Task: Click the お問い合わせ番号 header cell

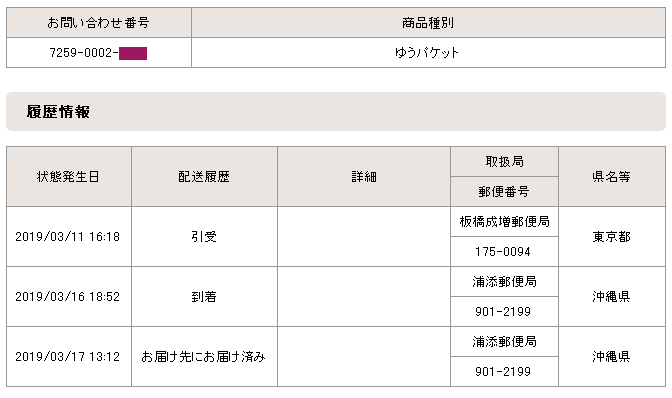Action: 99,23
